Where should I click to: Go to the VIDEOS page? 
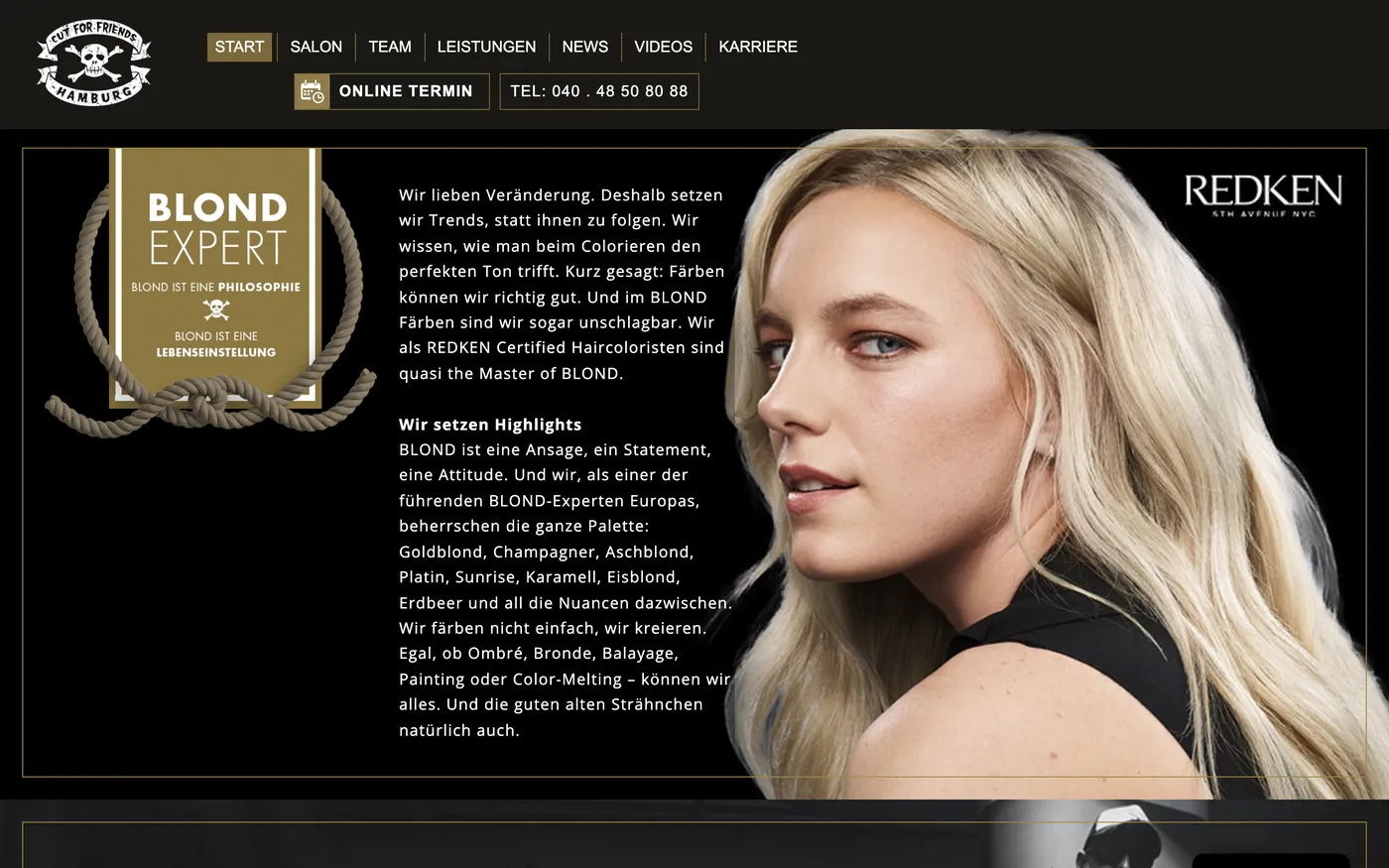(x=664, y=47)
